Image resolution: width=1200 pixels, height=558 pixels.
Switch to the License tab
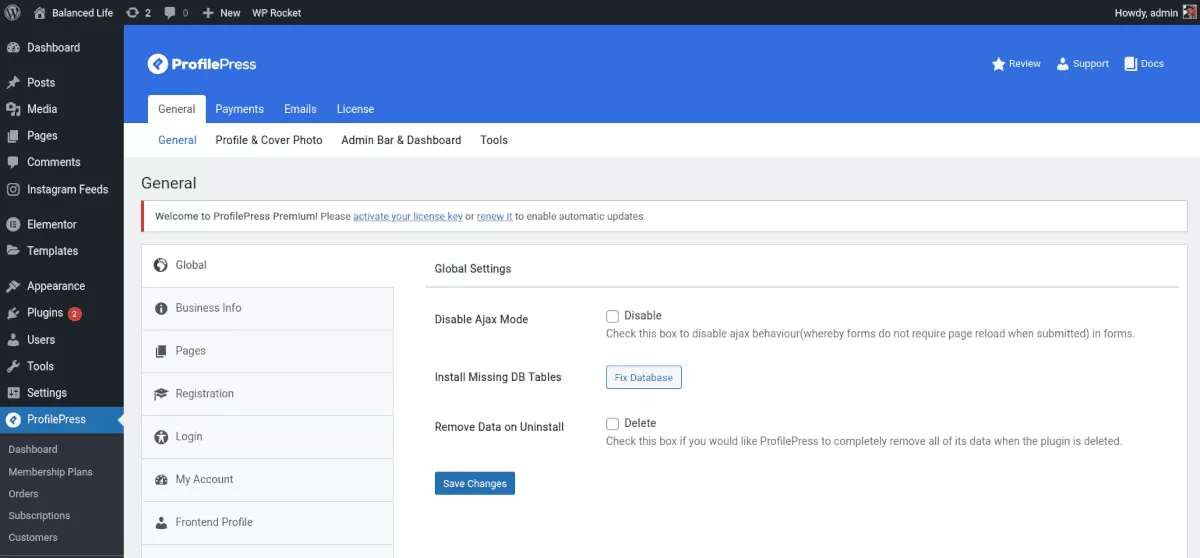(x=355, y=109)
